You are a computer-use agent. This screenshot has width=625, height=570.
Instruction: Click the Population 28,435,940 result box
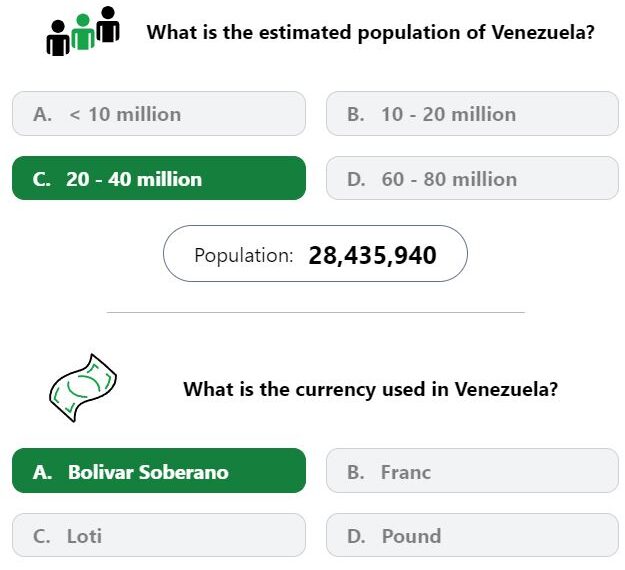point(315,254)
